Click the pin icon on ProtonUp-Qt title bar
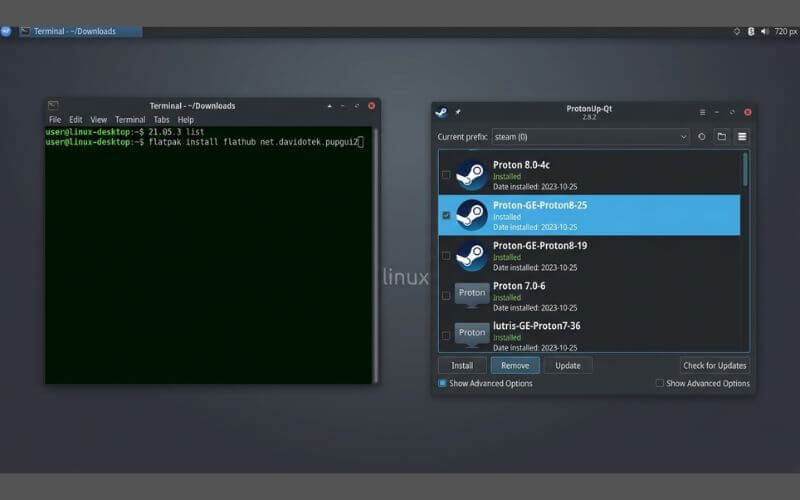Image resolution: width=800 pixels, height=500 pixels. (458, 112)
